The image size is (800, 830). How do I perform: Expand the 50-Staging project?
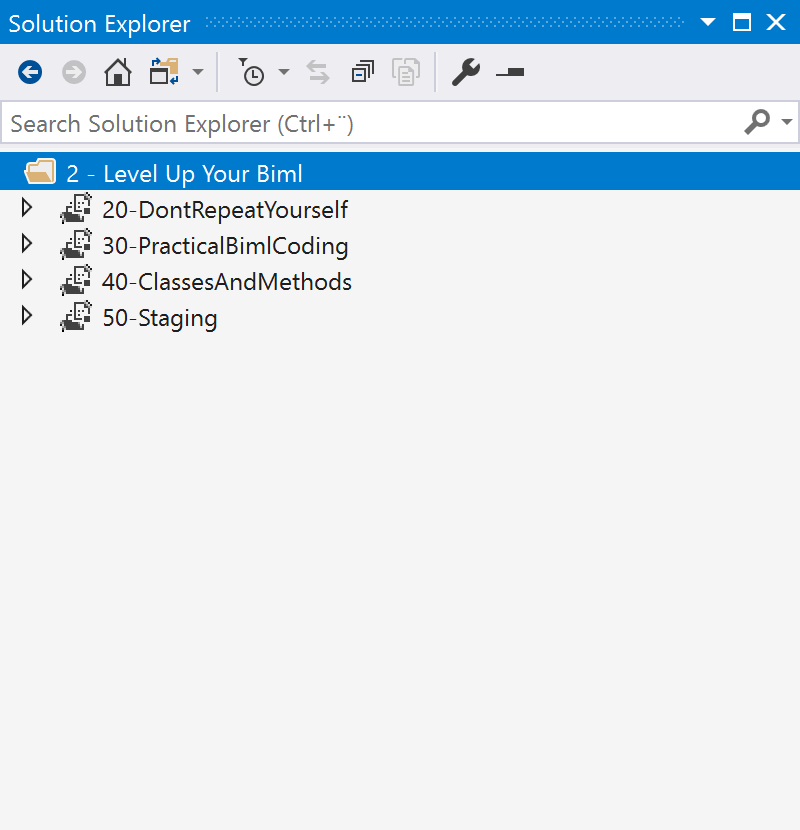pos(26,317)
